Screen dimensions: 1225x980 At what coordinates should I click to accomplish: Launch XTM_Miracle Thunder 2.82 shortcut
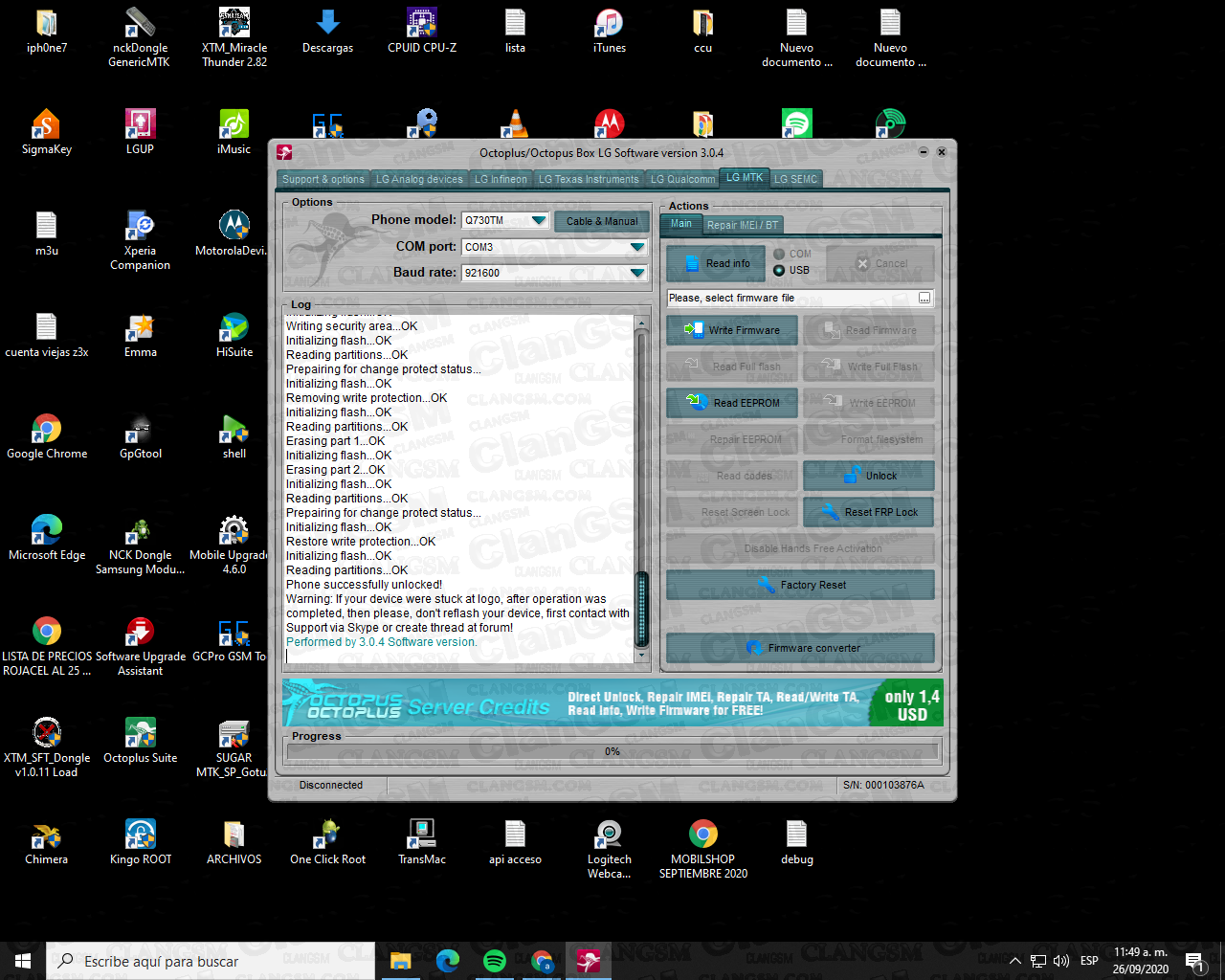234,38
